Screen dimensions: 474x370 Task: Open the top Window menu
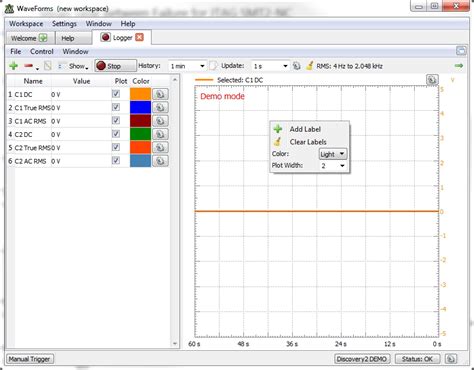click(99, 24)
